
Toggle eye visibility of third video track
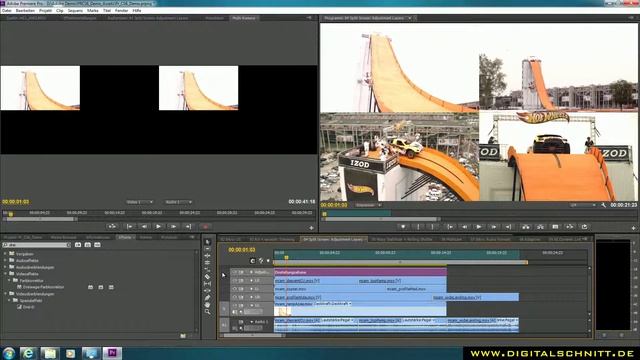[x=235, y=289]
